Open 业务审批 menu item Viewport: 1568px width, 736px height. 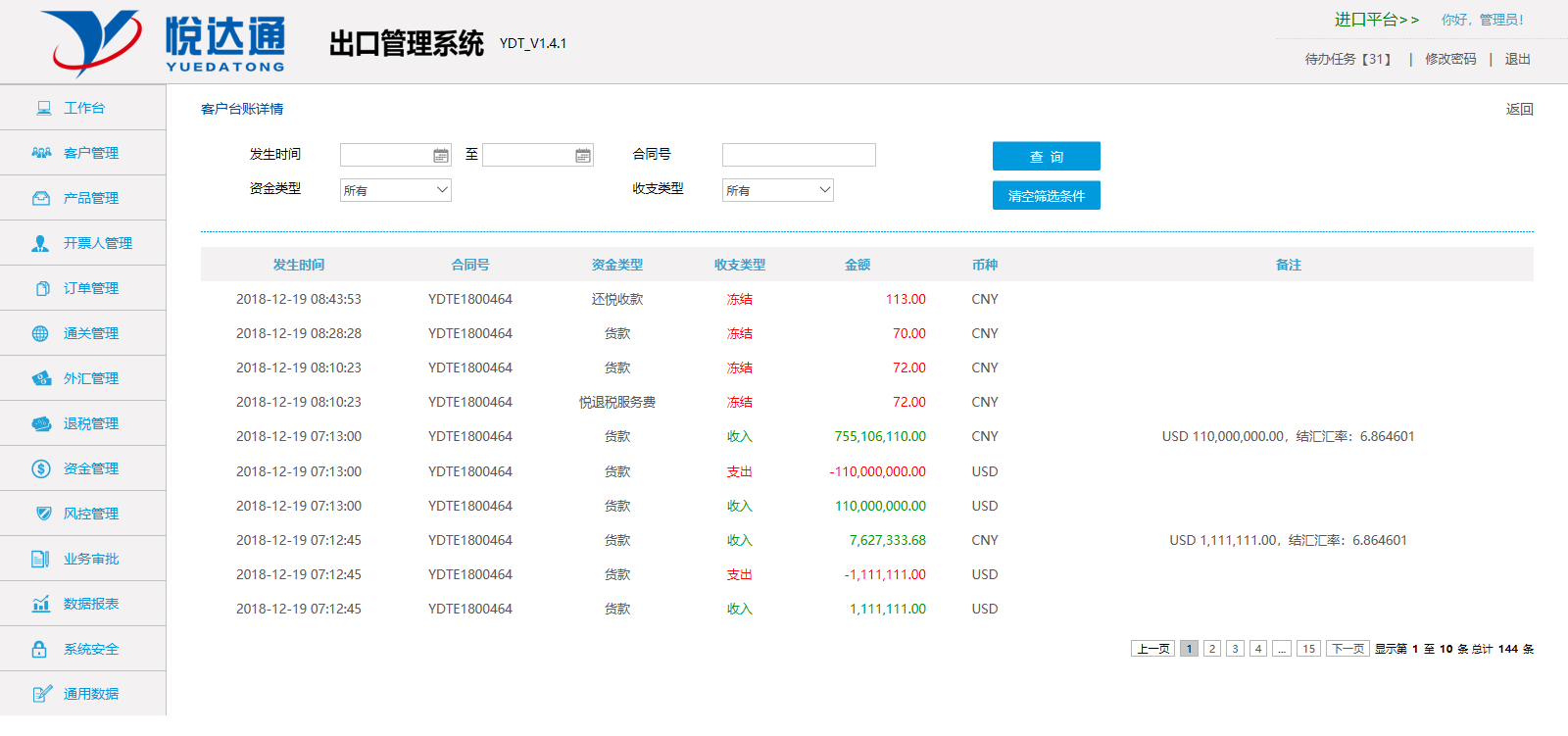(x=90, y=559)
